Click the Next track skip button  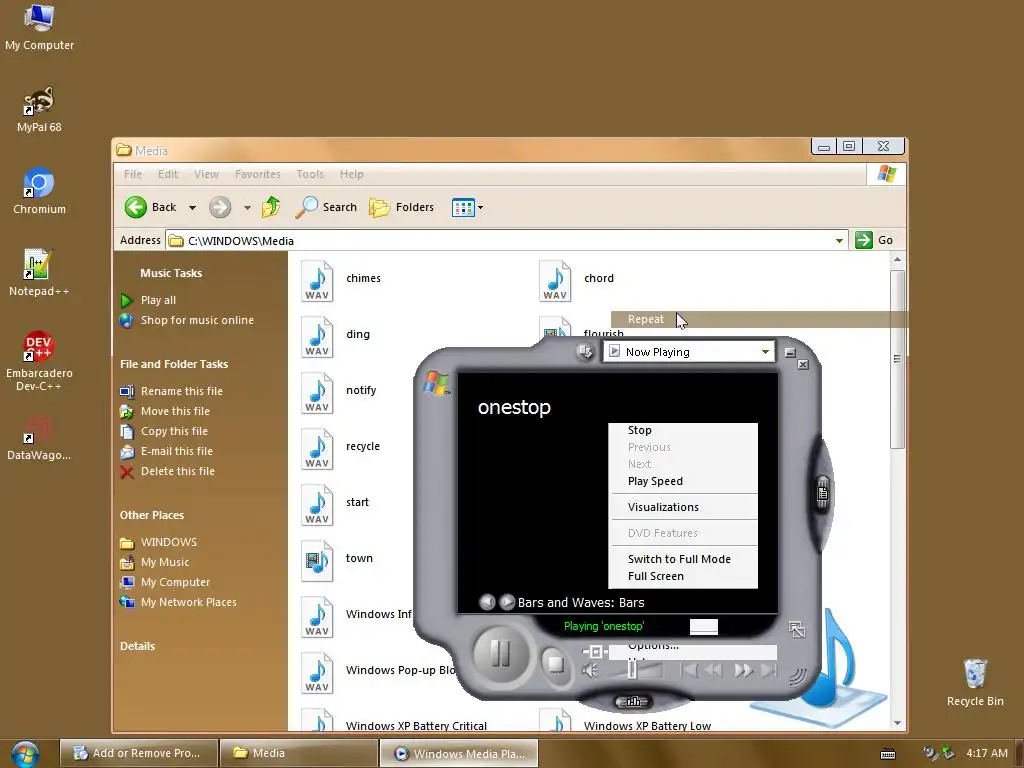click(769, 671)
